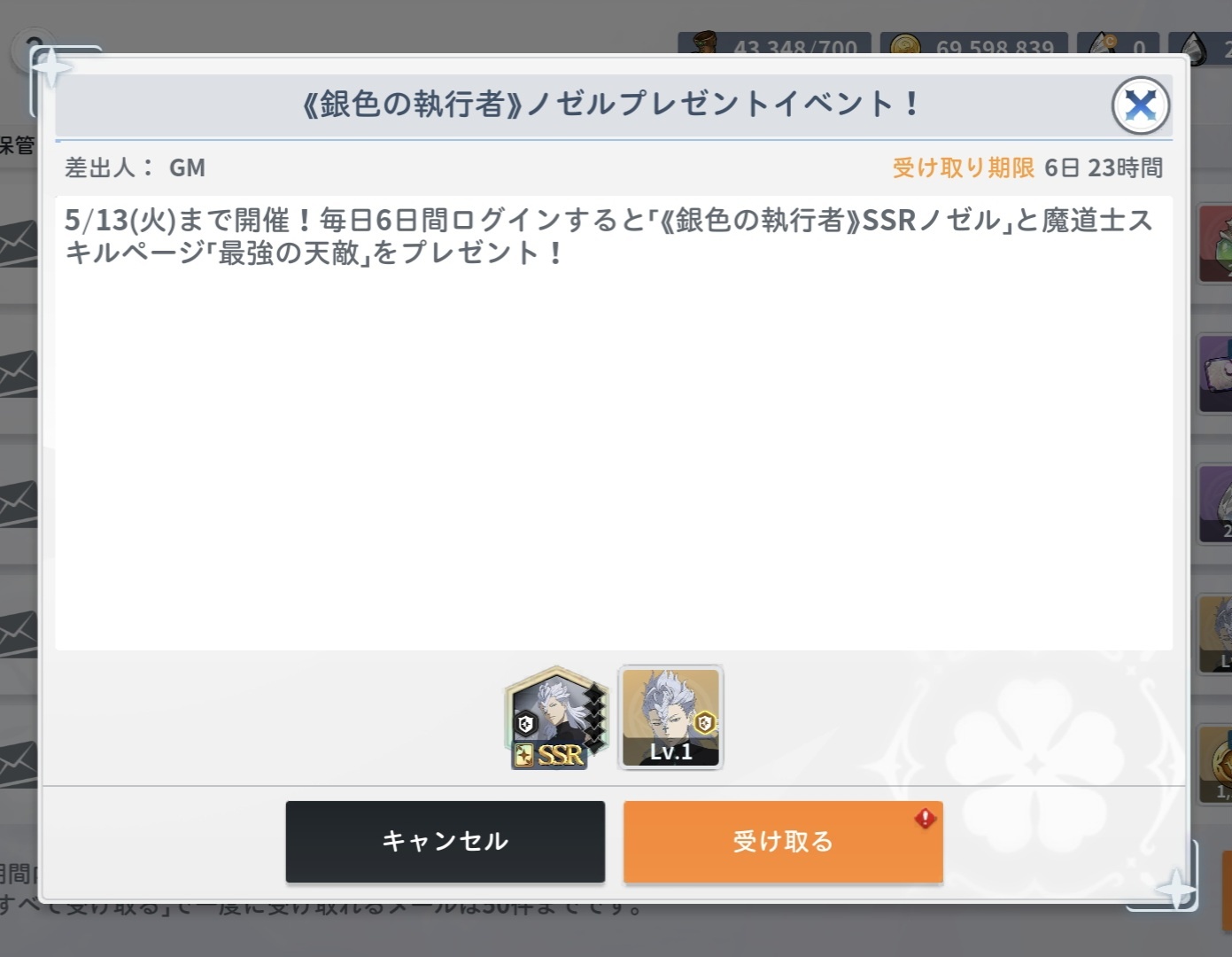This screenshot has height=957, width=1232.
Task: Open second mail envelope in left list
Action: 18,373
